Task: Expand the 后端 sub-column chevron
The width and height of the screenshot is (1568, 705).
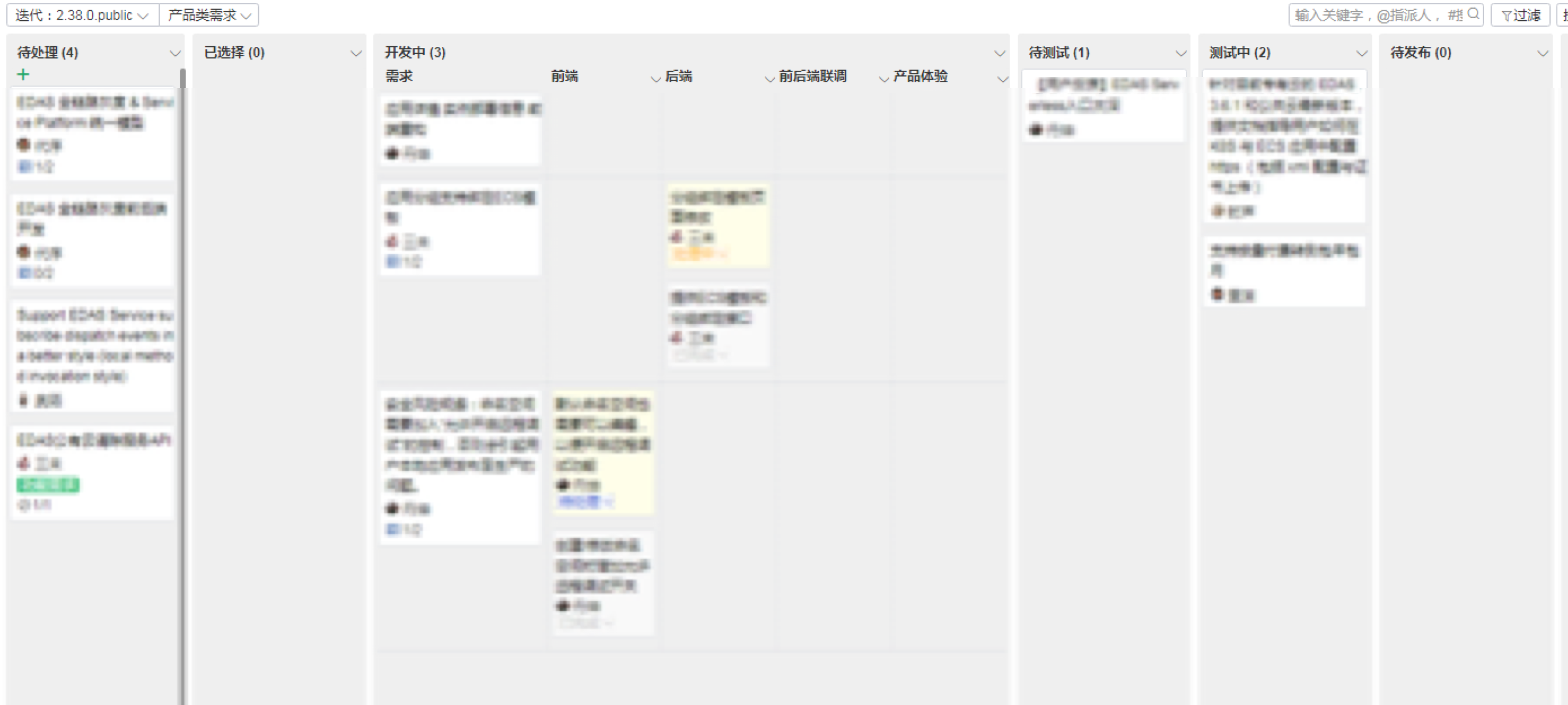Action: 770,79
